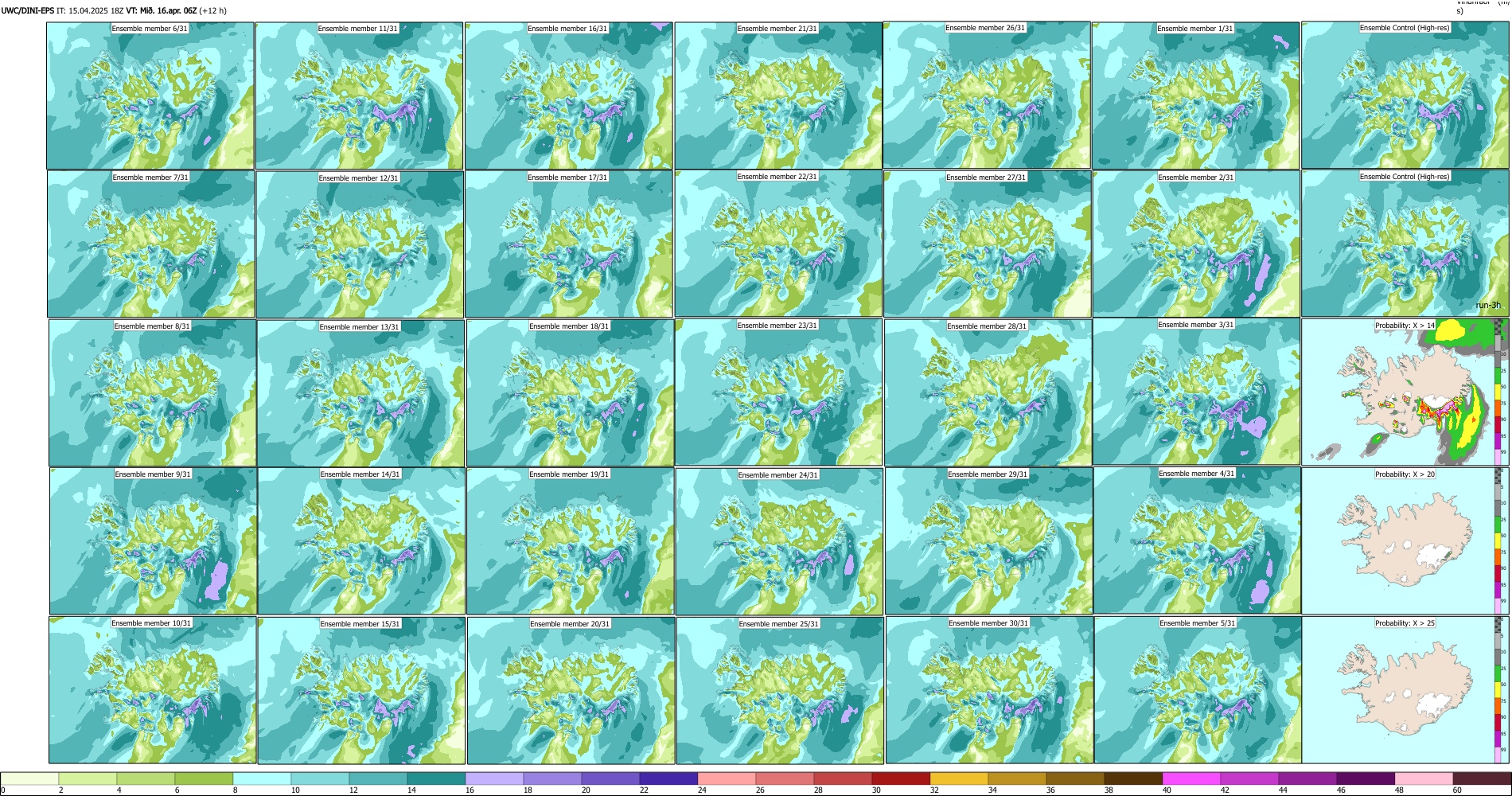Pick the dark blue 22–24 legend swatch
The width and height of the screenshot is (1512, 796).
pos(668,778)
